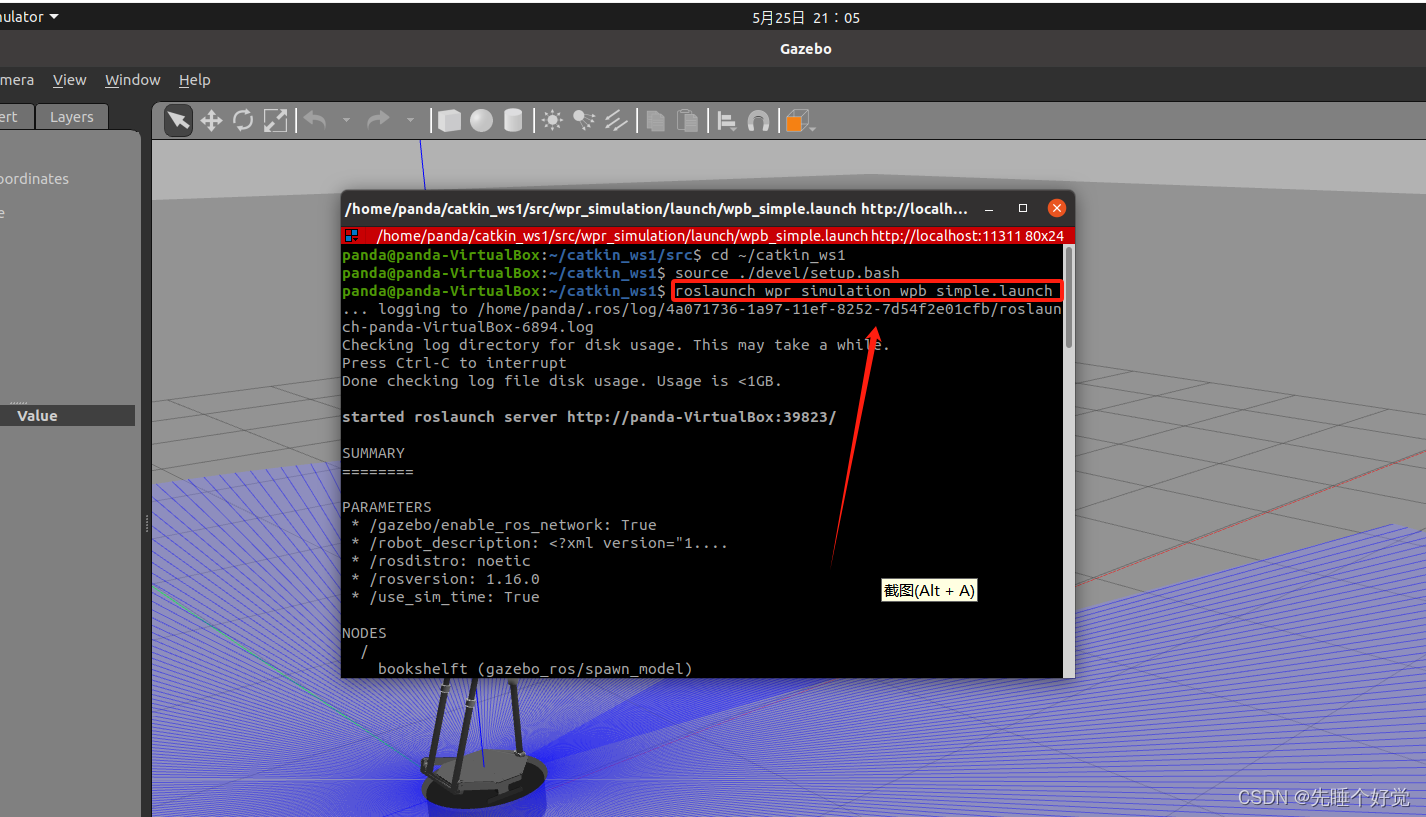The height and width of the screenshot is (817, 1426).
Task: Add a point light
Action: [552, 121]
